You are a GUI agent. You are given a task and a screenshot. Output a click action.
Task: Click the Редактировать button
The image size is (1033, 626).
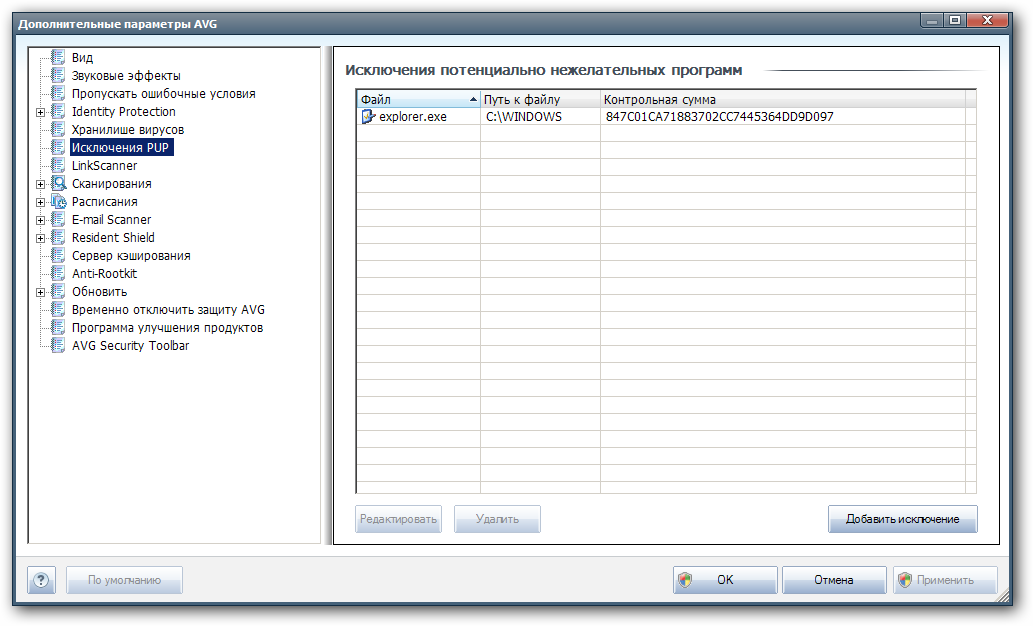[x=399, y=519]
